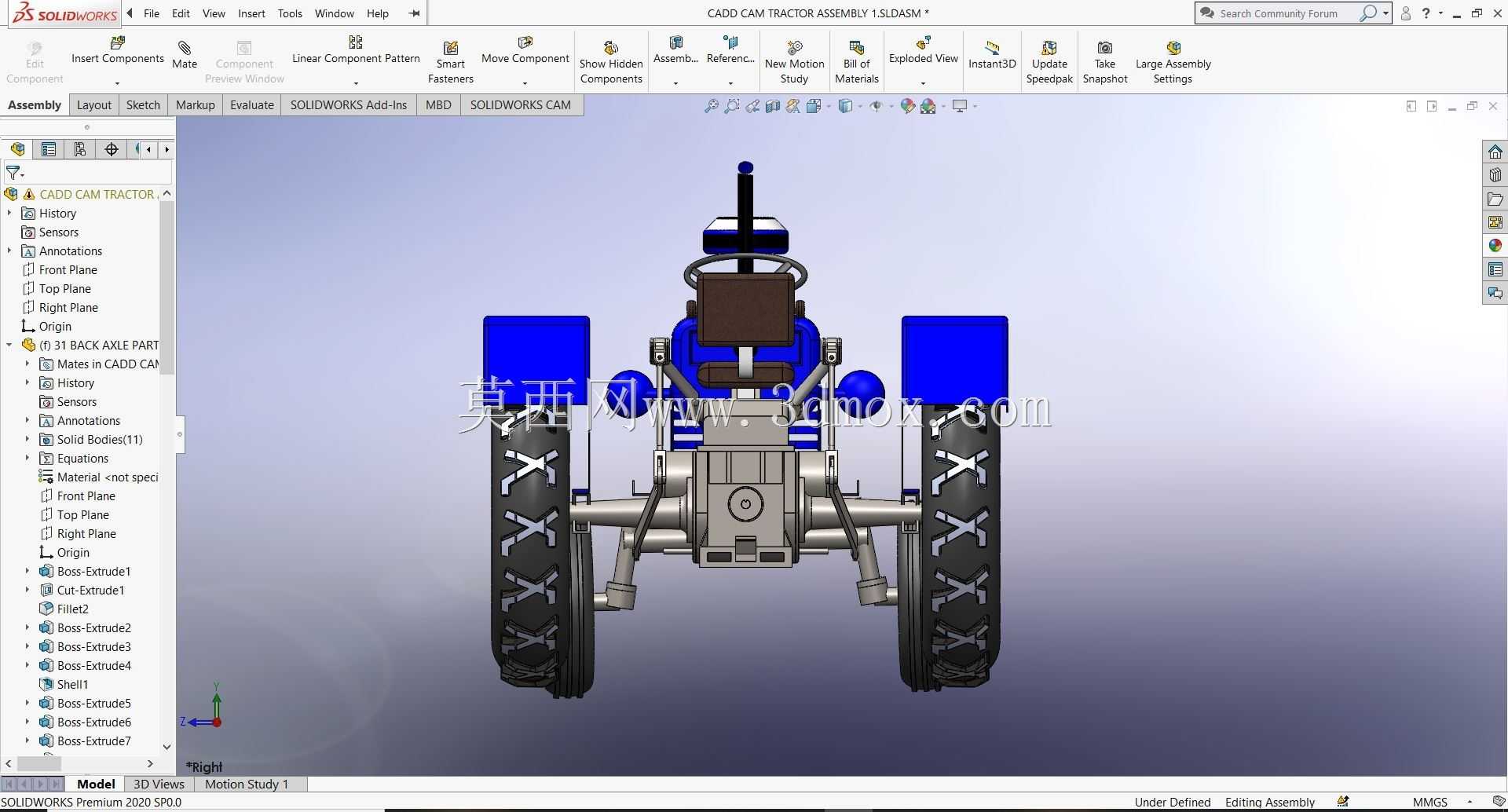Image resolution: width=1508 pixels, height=812 pixels.
Task: Switch to the SOLIDWORKS CAM tab
Action: point(520,105)
